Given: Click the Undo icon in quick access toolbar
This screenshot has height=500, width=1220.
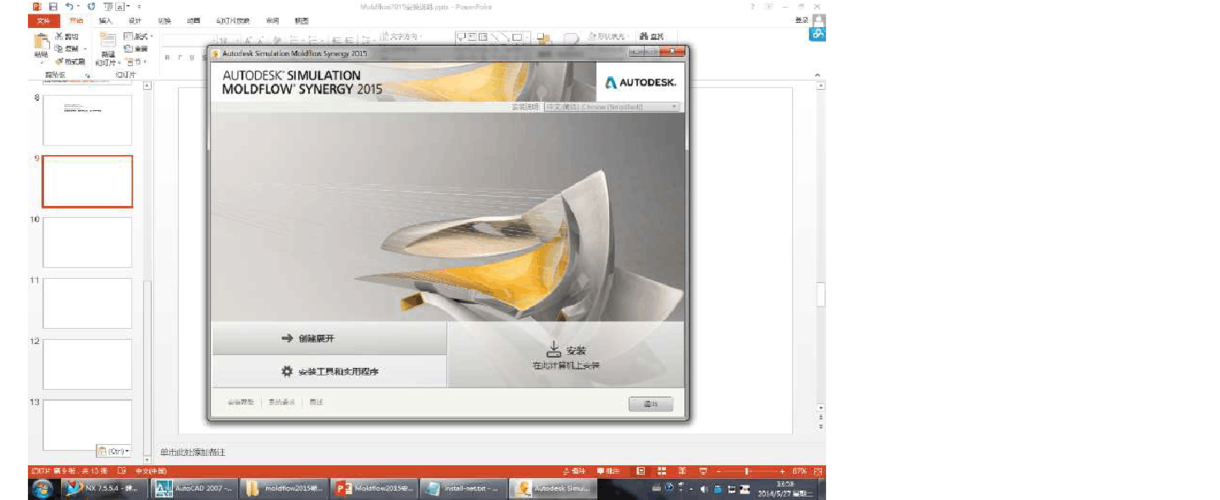Looking at the screenshot, I should click(x=70, y=6).
